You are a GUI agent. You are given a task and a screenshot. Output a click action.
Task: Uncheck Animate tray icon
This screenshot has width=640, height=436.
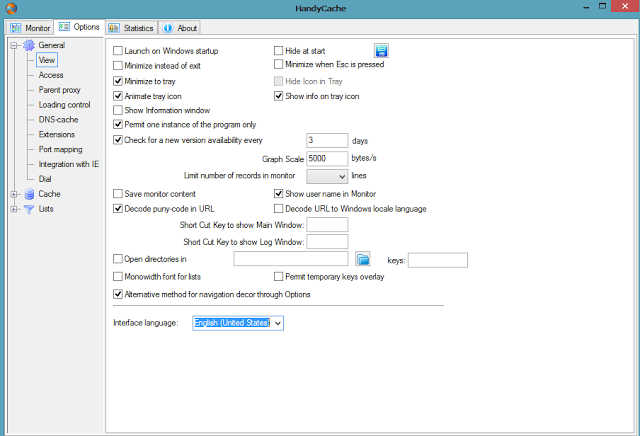click(118, 96)
